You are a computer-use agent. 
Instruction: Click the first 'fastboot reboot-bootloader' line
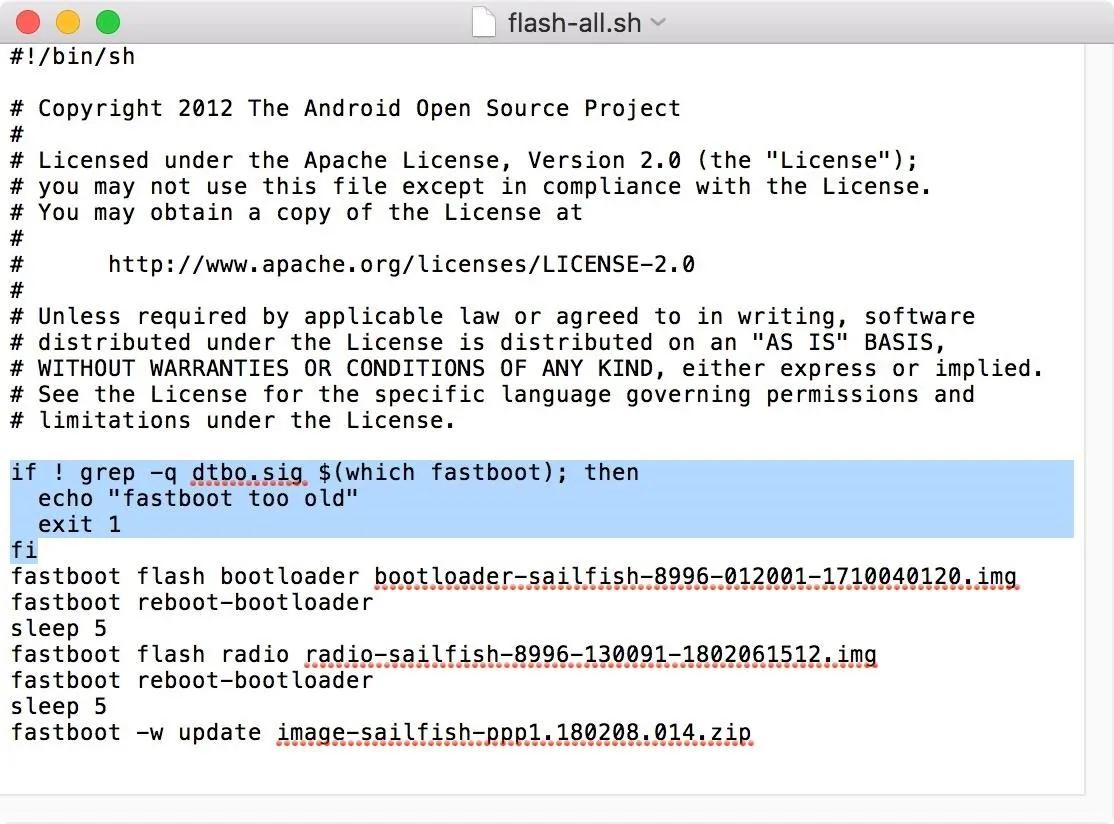(192, 602)
